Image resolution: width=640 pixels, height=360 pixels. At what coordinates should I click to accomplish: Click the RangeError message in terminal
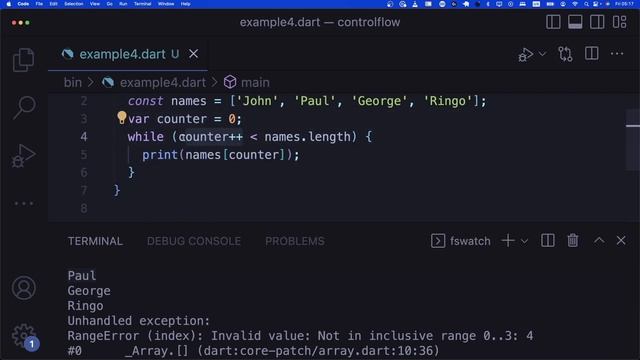[300, 336]
